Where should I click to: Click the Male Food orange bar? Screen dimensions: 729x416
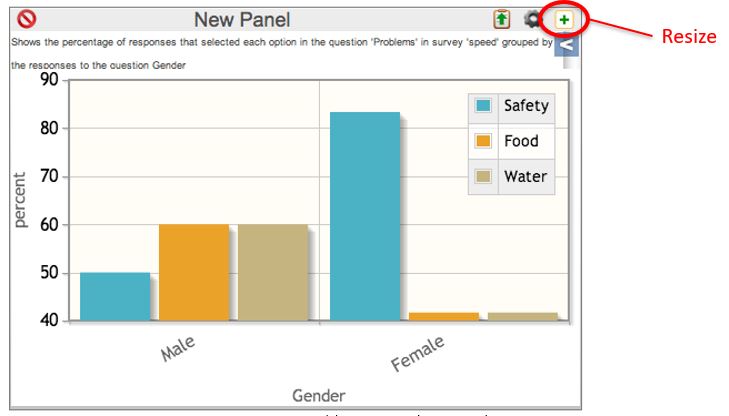click(194, 273)
